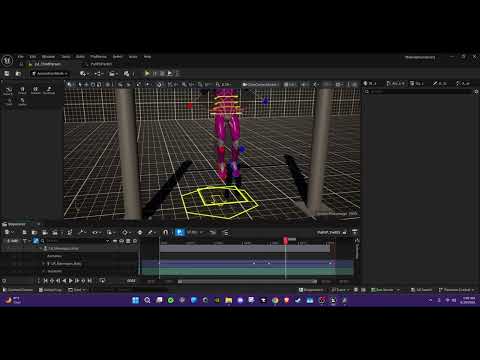Click the Pause simulation button in toolbar
The width and height of the screenshot is (480, 360).
(x=155, y=73)
